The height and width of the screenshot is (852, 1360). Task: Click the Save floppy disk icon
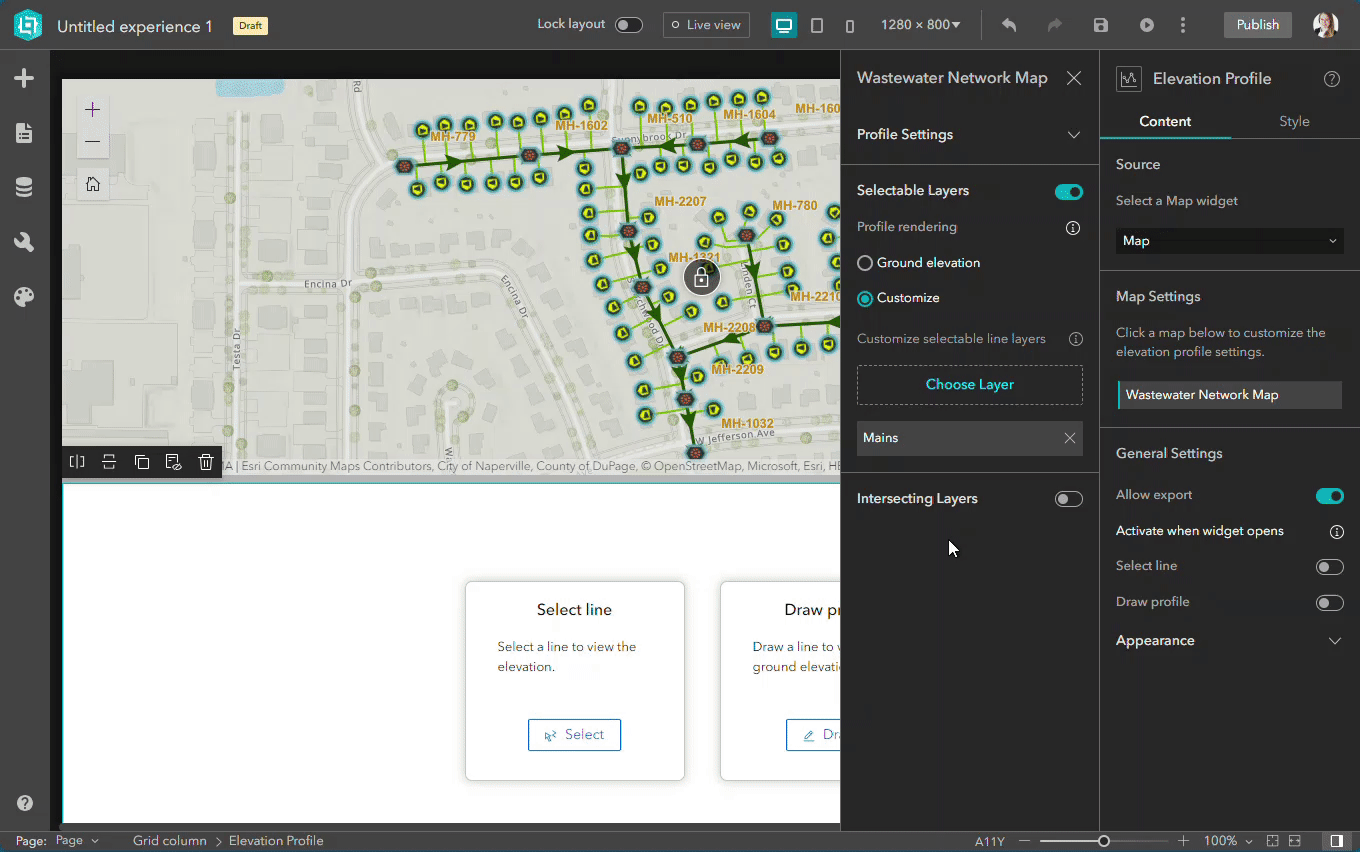point(1101,25)
